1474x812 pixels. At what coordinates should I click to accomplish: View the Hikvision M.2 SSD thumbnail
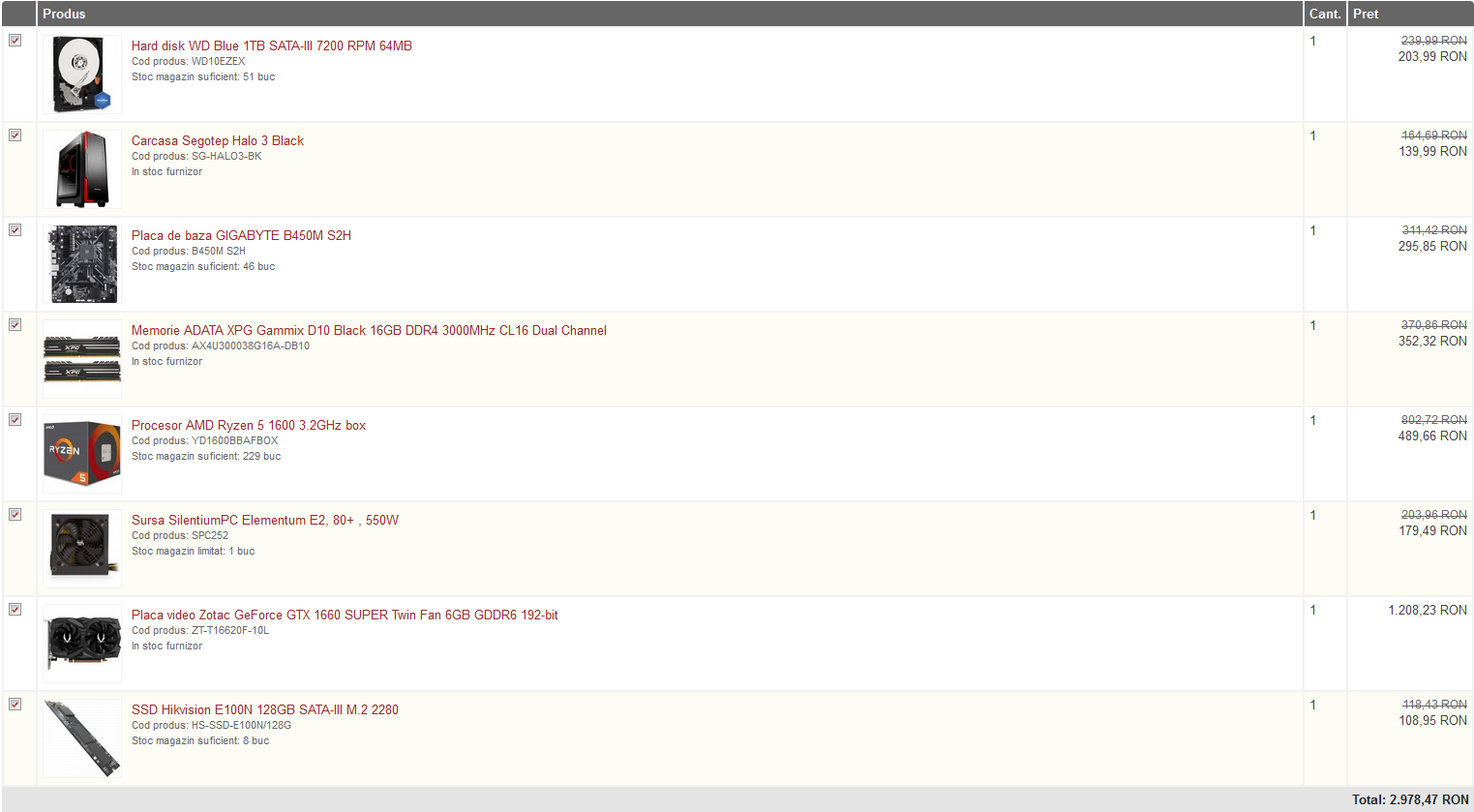click(x=82, y=738)
